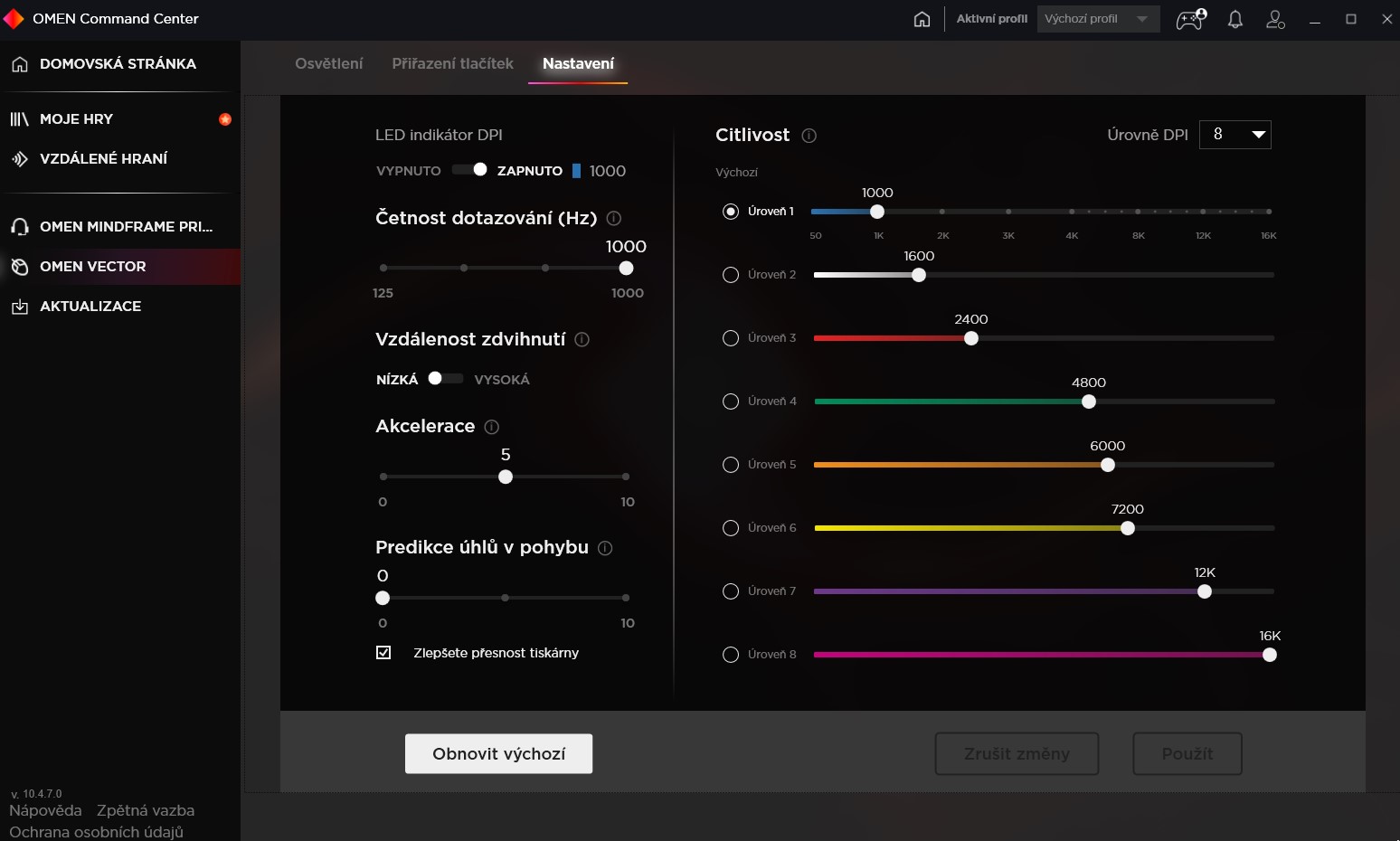
Task: Open Aktualizace in sidebar
Action: coord(120,307)
